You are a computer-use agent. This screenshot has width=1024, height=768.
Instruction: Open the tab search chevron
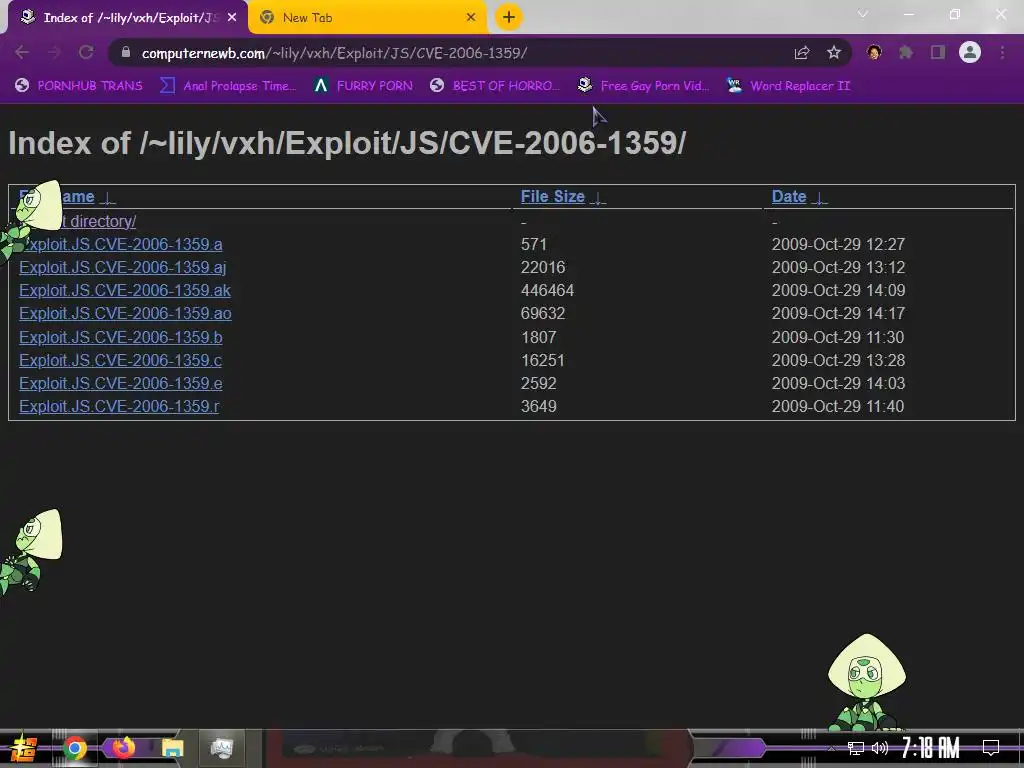863,14
